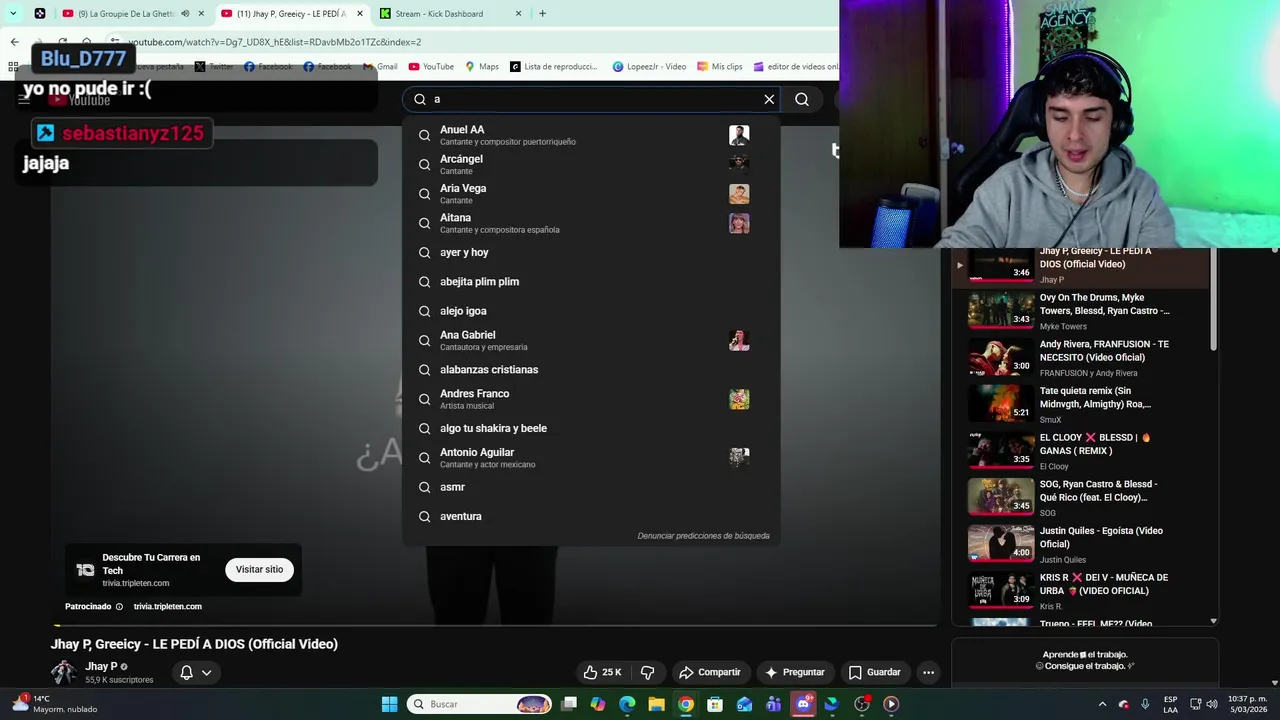Focus the YouTube search input field
Image resolution: width=1280 pixels, height=720 pixels.
[x=592, y=99]
